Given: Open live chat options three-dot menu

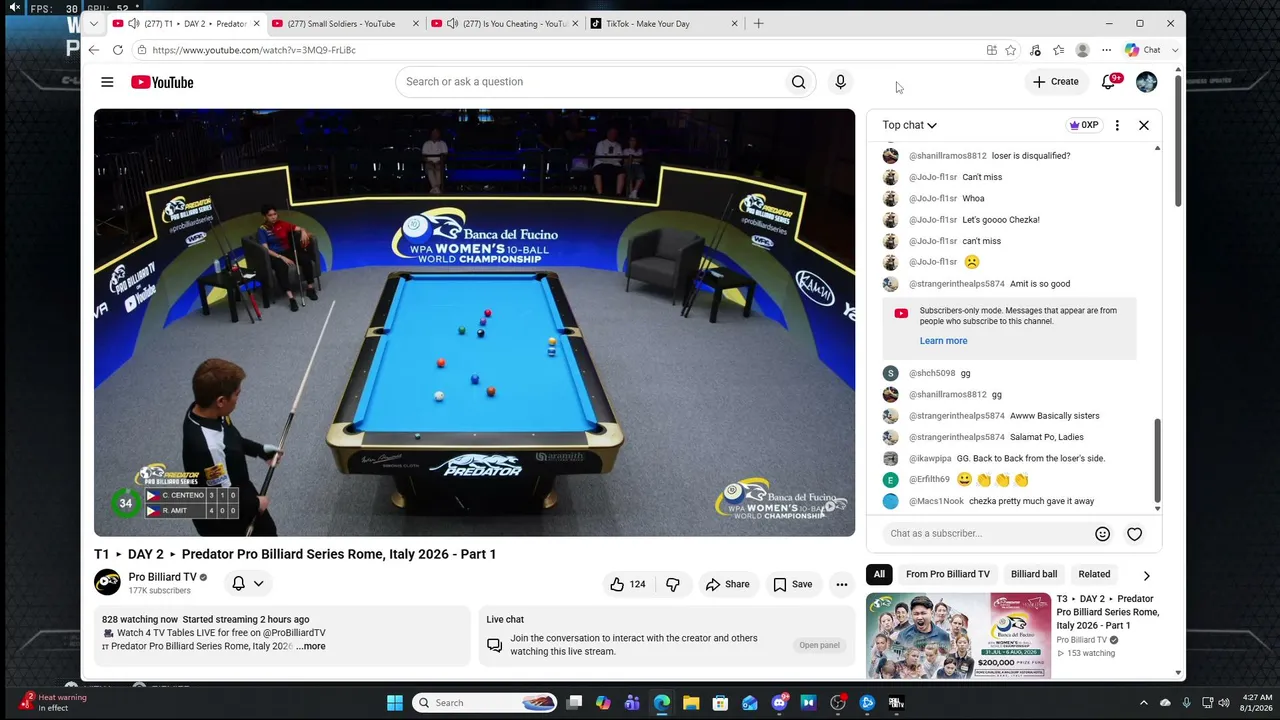Looking at the screenshot, I should (x=1117, y=125).
